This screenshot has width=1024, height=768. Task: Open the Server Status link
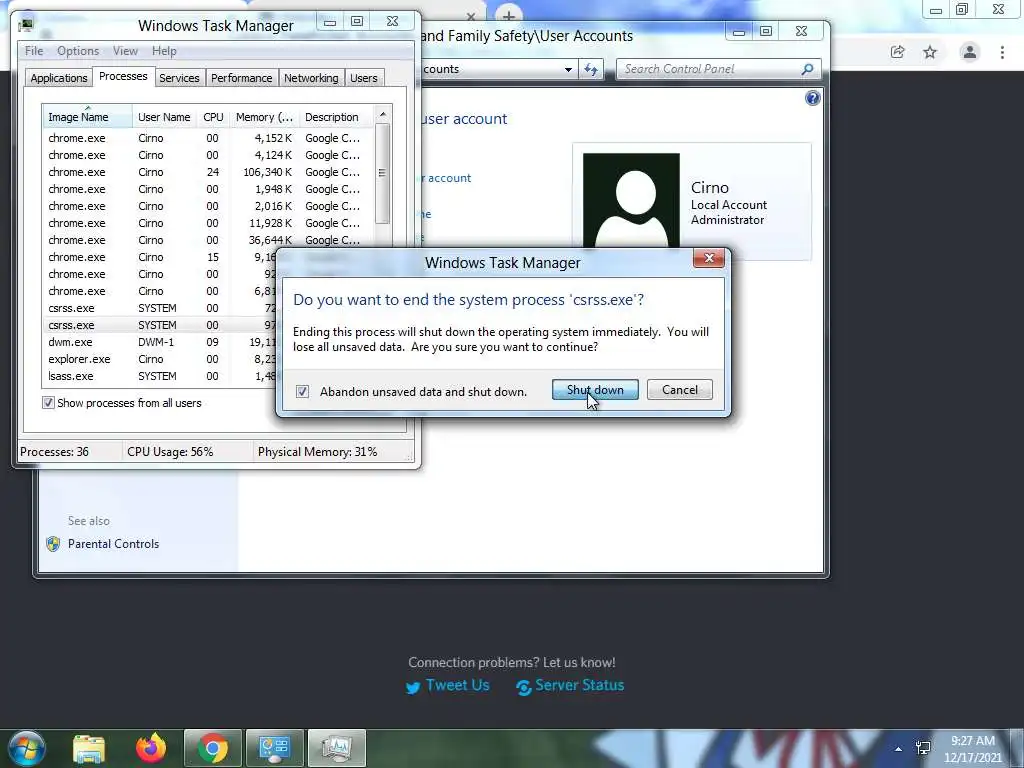click(579, 685)
